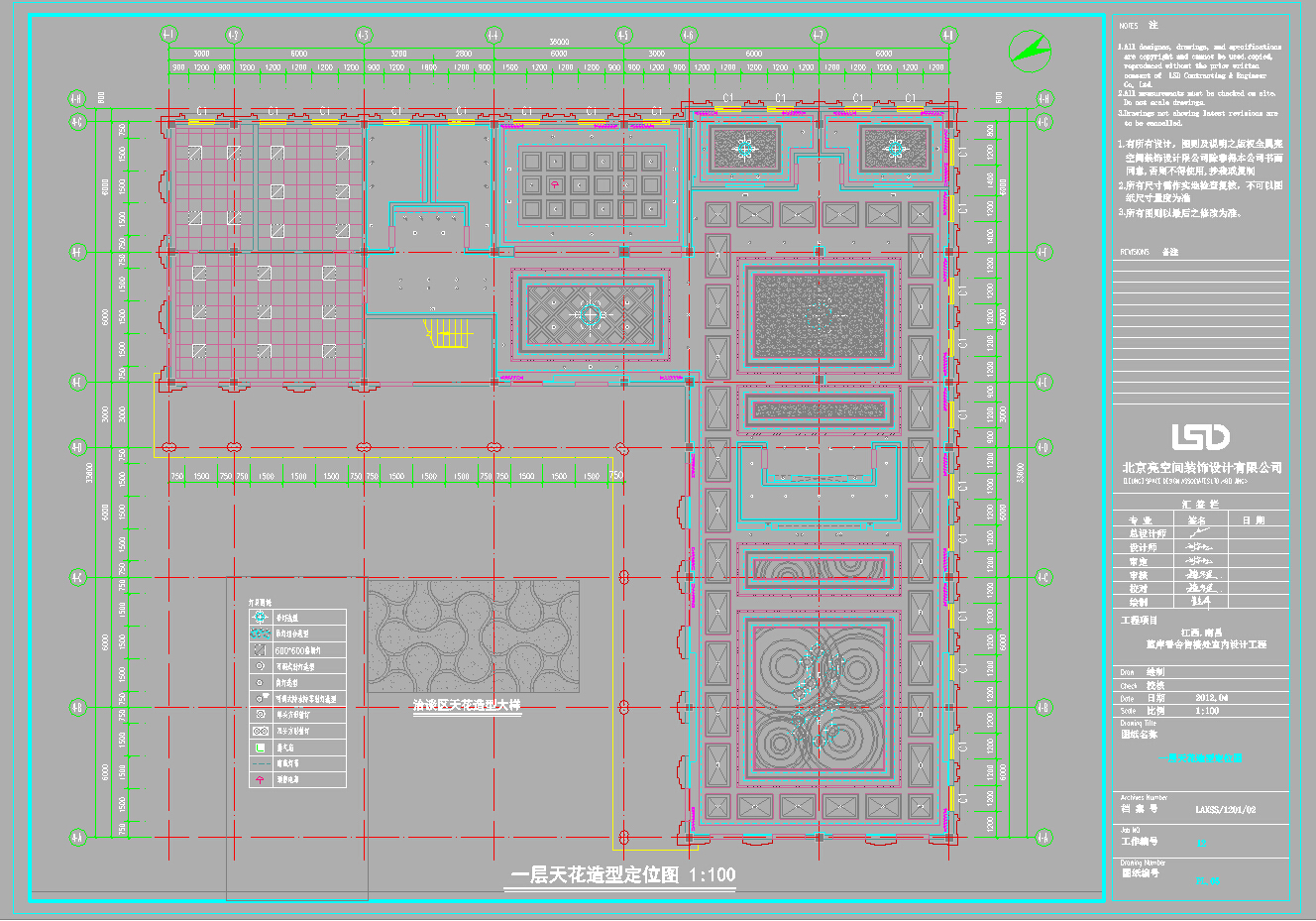This screenshot has height=921, width=1316.
Task: Click the single square grille lamp legend symbol
Action: [x=260, y=714]
